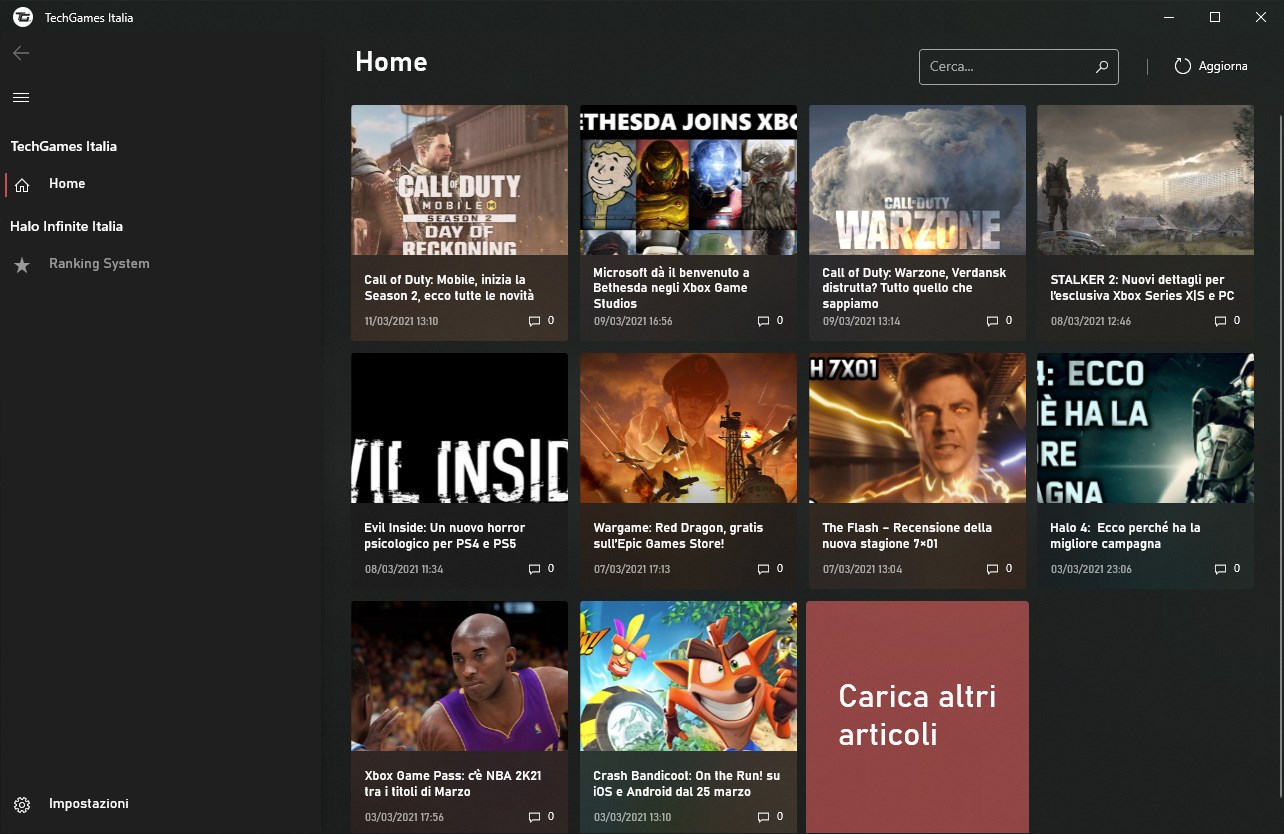This screenshot has width=1284, height=834.
Task: Open Wargame Red Dragon thumbnail
Action: pos(688,428)
